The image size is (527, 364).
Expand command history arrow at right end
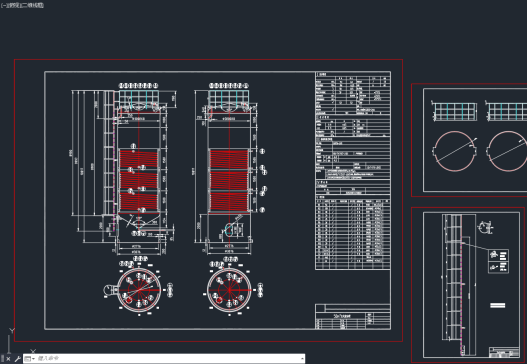pyautogui.click(x=302, y=359)
